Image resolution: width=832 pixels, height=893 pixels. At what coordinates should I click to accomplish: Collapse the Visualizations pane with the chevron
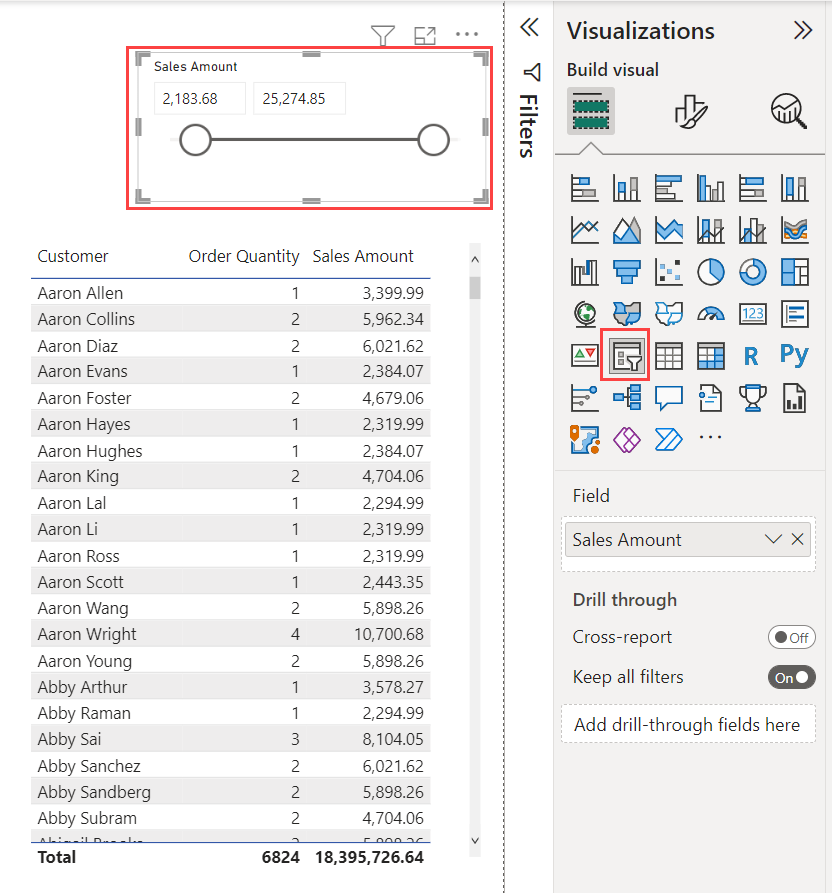pyautogui.click(x=804, y=30)
